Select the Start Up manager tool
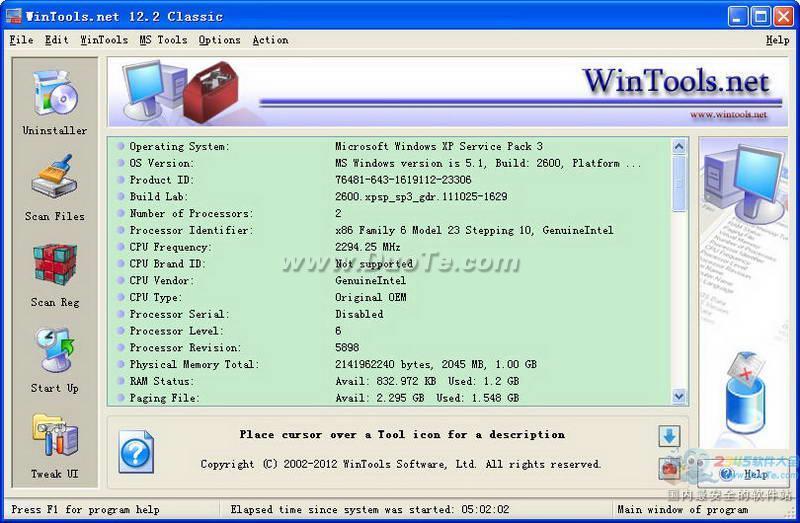 tap(55, 360)
